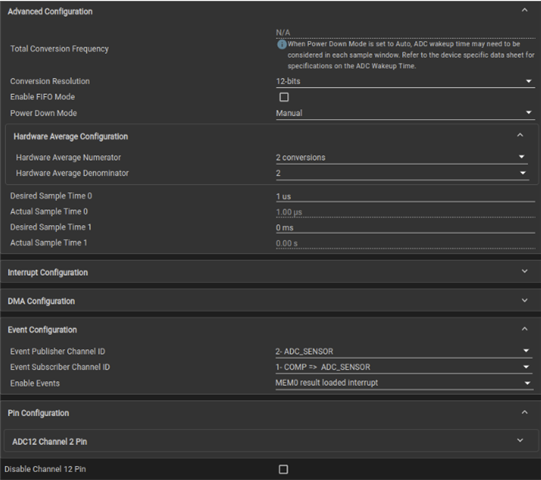Collapse the Pin Configuration section
This screenshot has width=541, height=480.
tap(524, 412)
